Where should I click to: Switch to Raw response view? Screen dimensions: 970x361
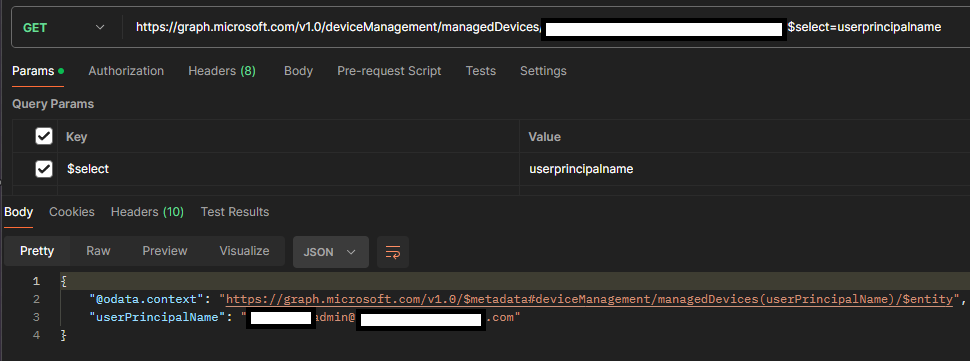[98, 251]
